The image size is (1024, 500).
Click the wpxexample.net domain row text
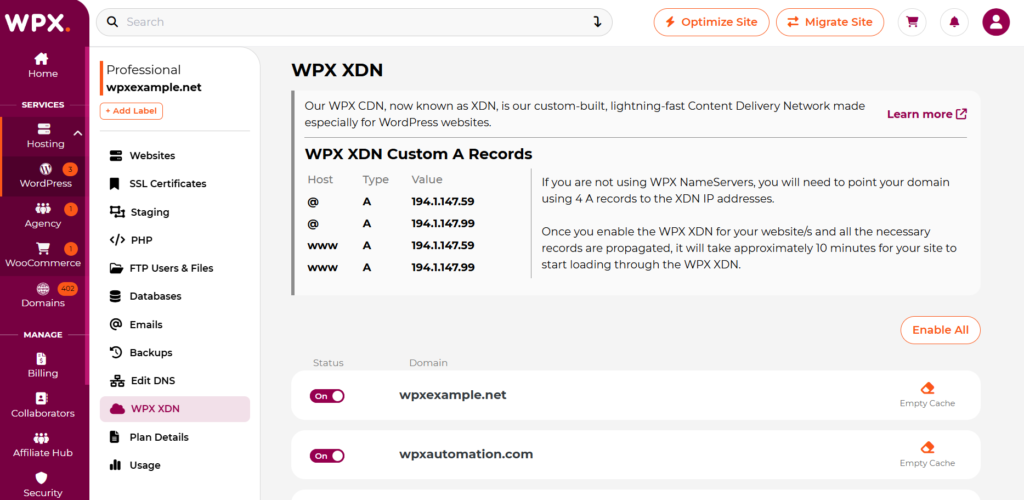point(453,395)
